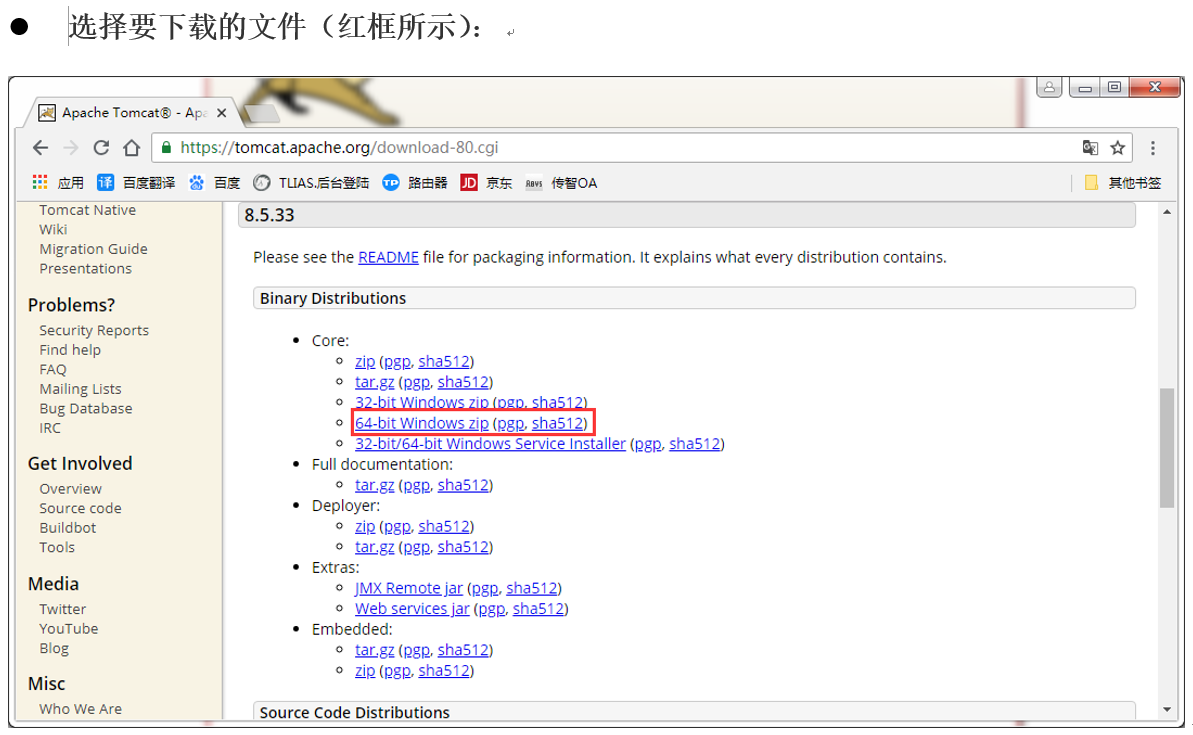Open Wiki in the sidebar
Image resolution: width=1193 pixels, height=735 pixels.
click(53, 230)
